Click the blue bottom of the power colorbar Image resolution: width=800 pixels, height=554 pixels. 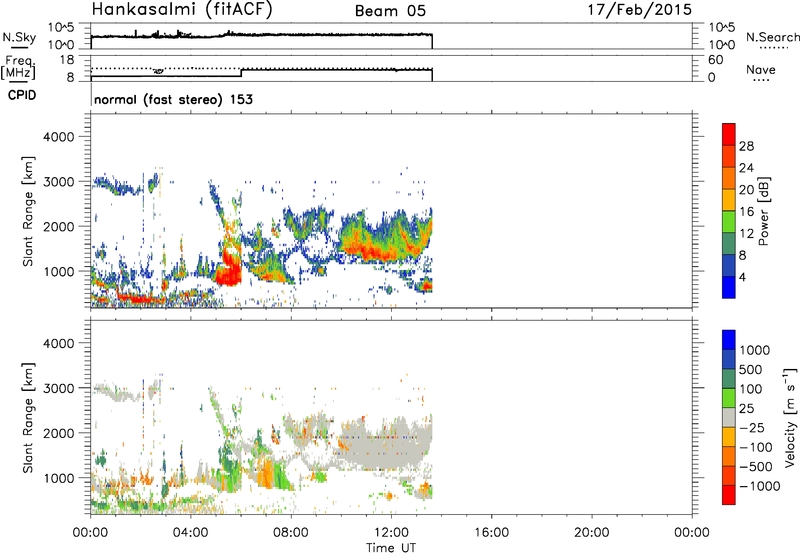(729, 287)
